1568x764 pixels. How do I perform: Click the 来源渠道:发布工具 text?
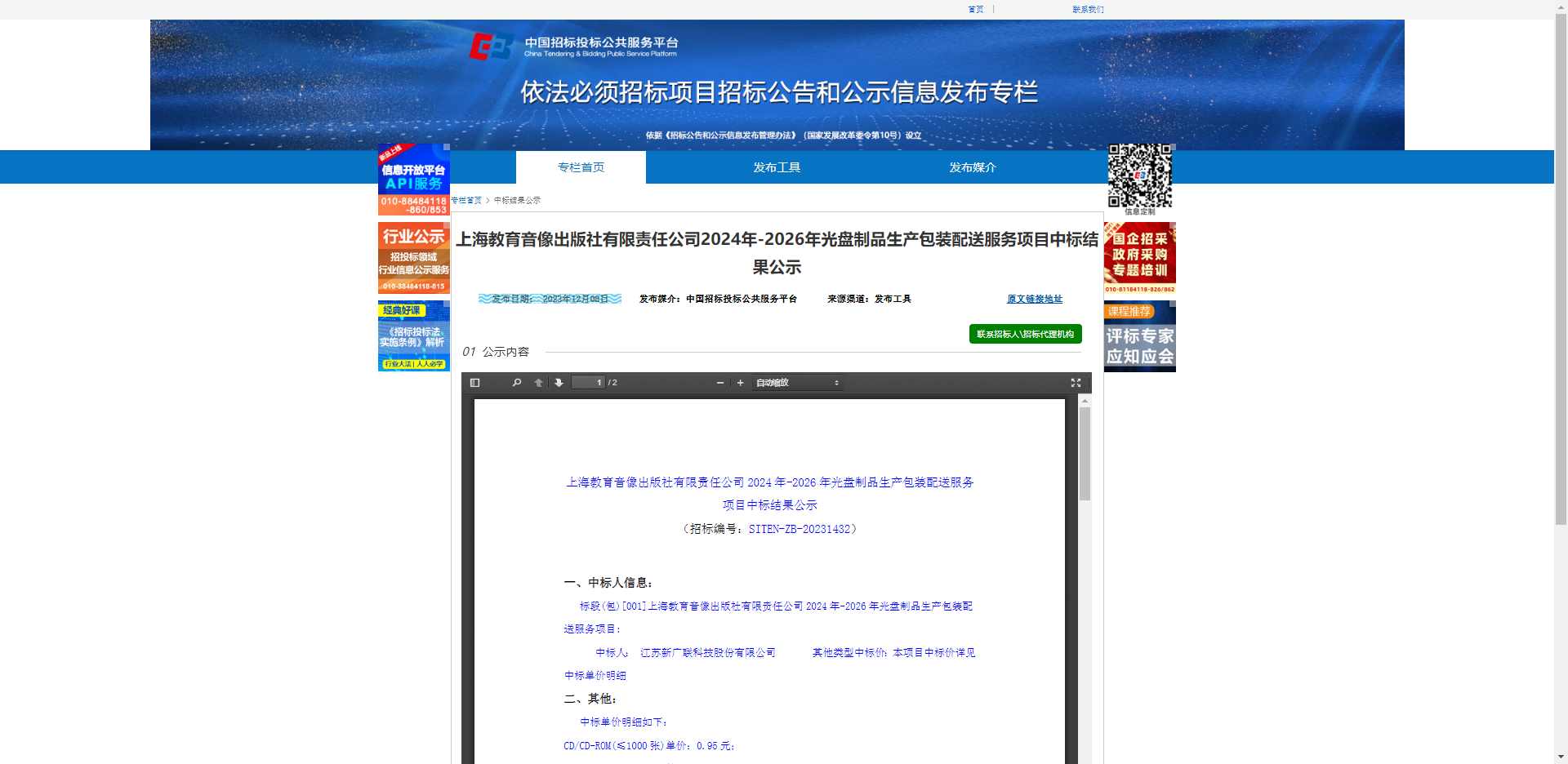pyautogui.click(x=869, y=299)
